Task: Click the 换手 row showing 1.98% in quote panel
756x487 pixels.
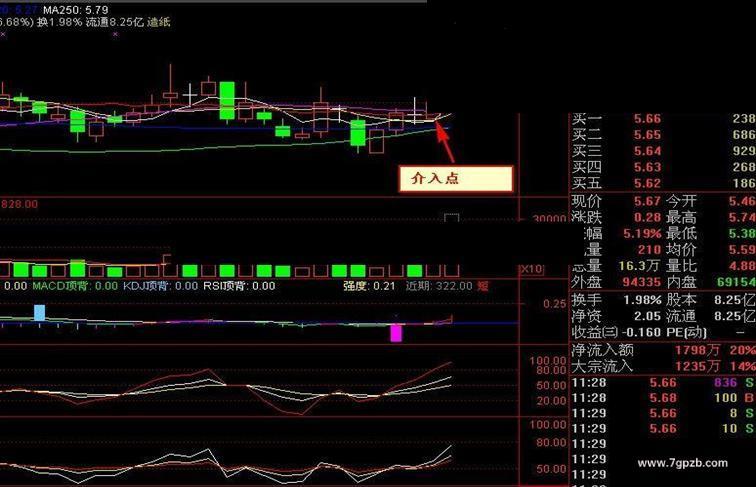Action: [617, 300]
